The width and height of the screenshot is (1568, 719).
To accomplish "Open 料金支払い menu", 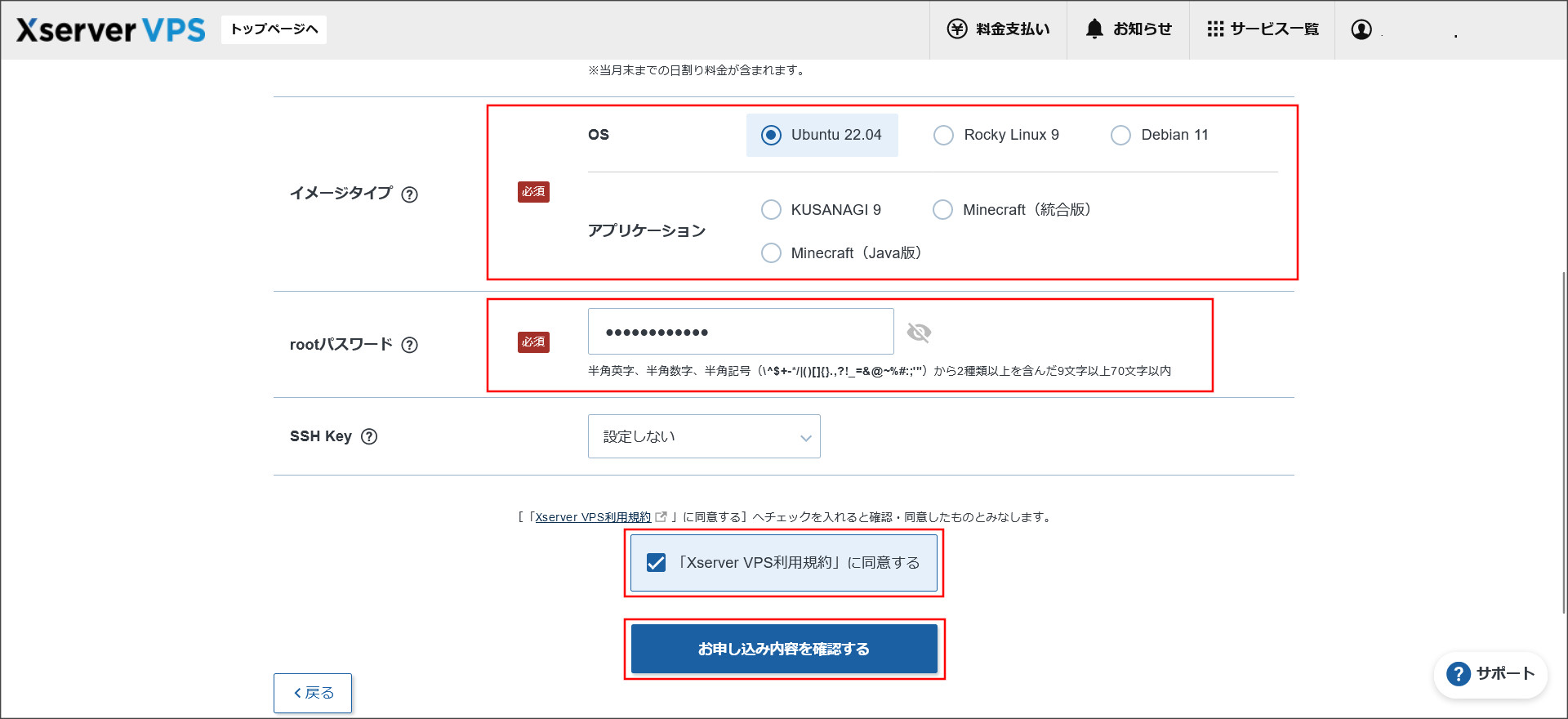I will (998, 29).
